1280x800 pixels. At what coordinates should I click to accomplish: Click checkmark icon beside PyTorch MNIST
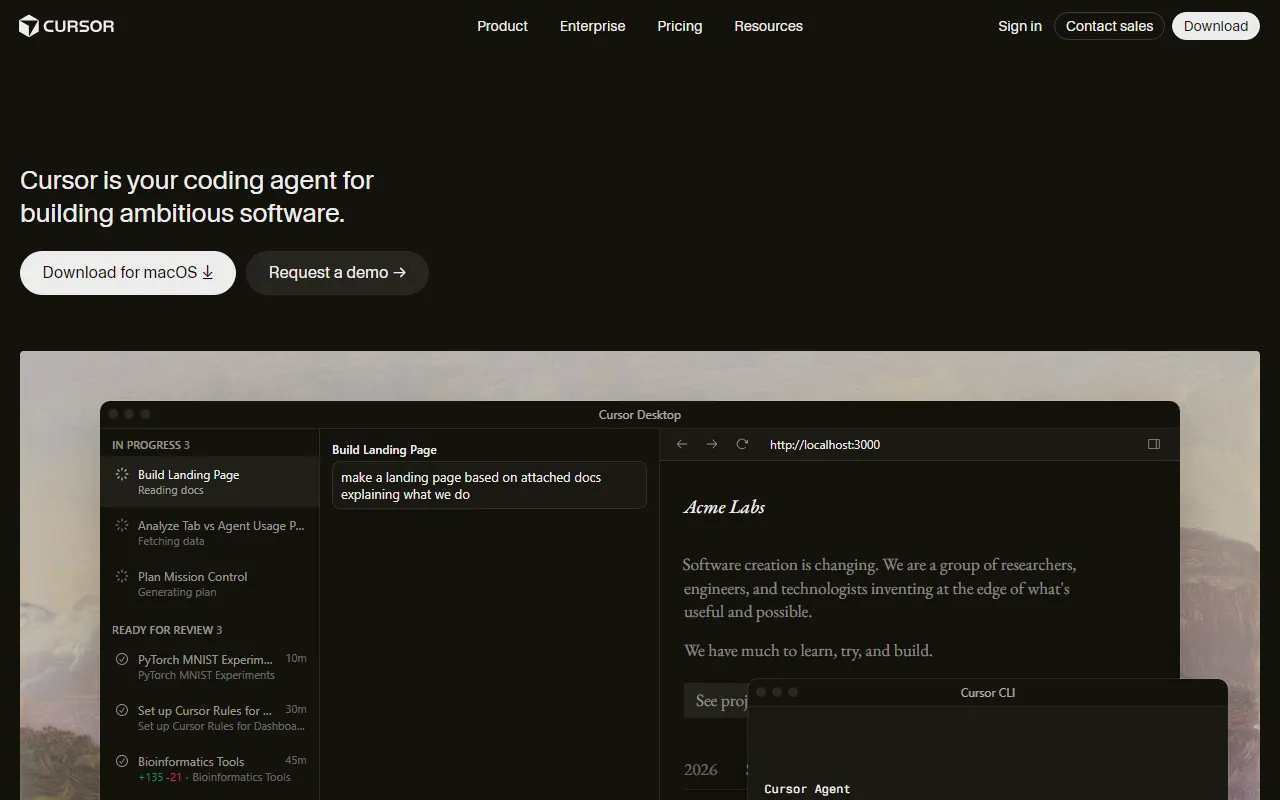coord(122,659)
